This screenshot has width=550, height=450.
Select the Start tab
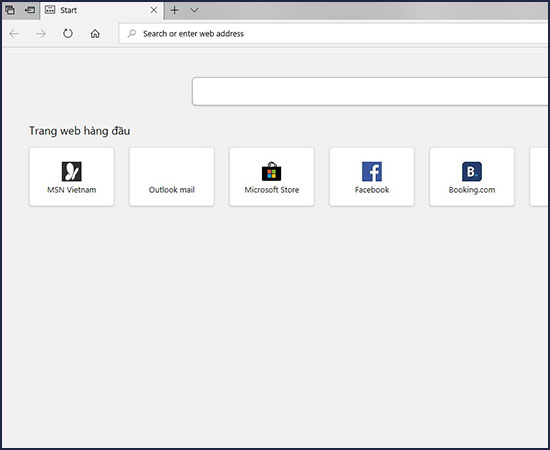click(x=102, y=10)
